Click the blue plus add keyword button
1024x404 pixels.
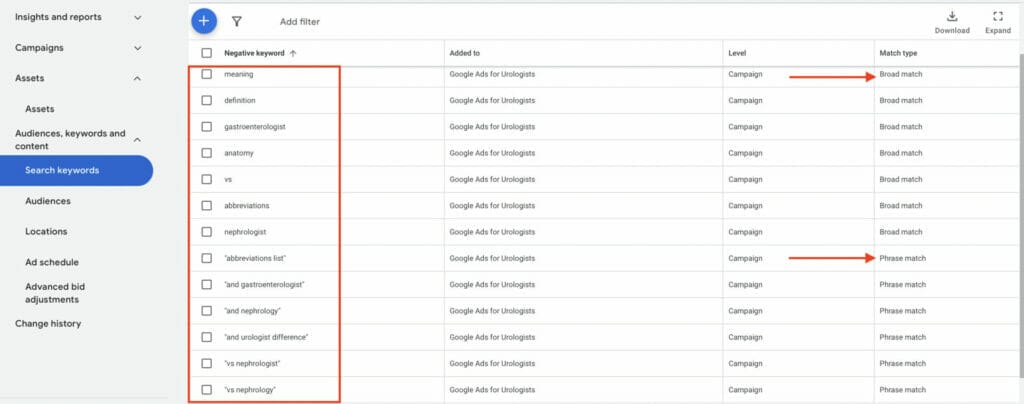tap(204, 21)
